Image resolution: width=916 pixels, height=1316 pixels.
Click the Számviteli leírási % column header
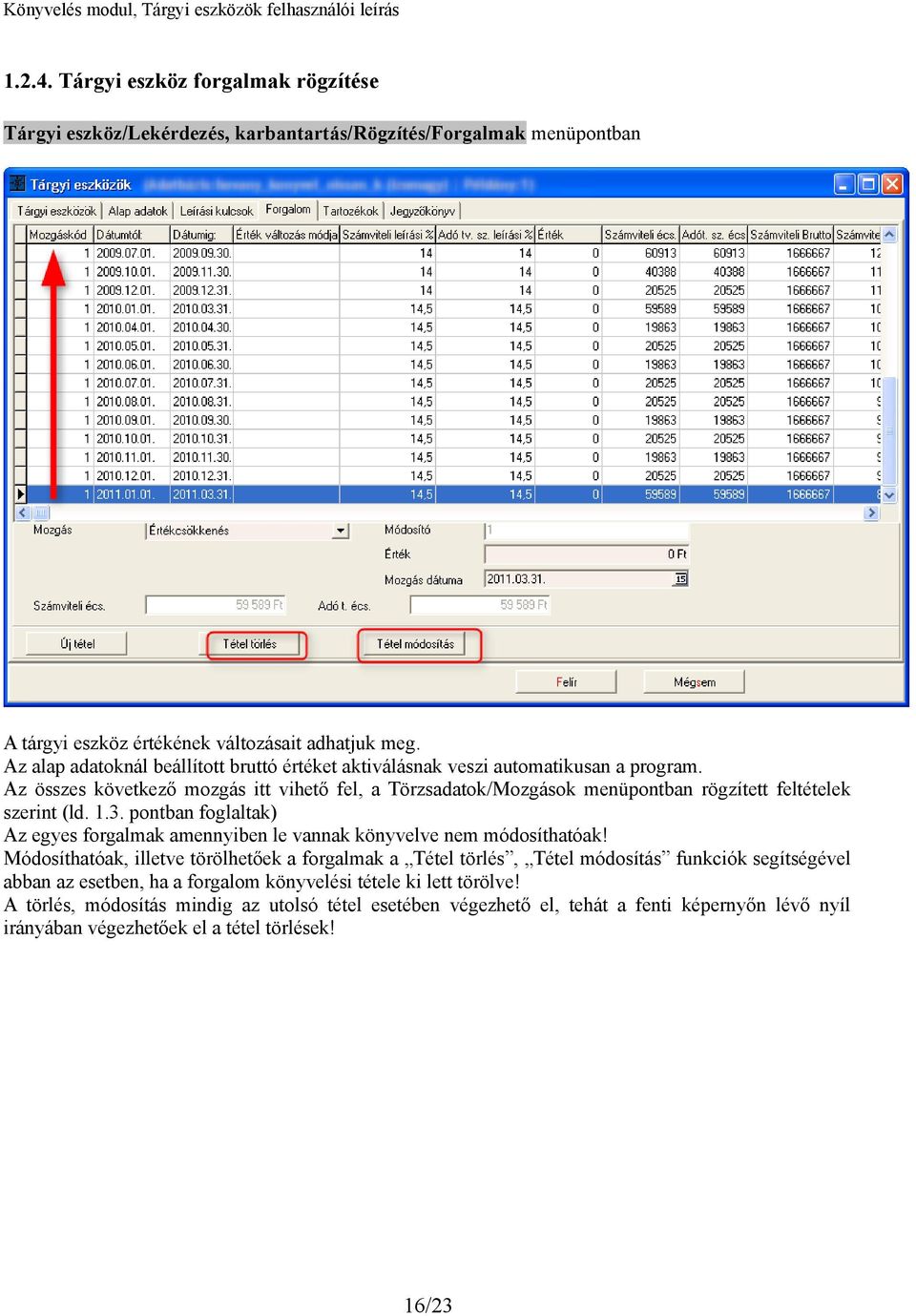[x=387, y=235]
